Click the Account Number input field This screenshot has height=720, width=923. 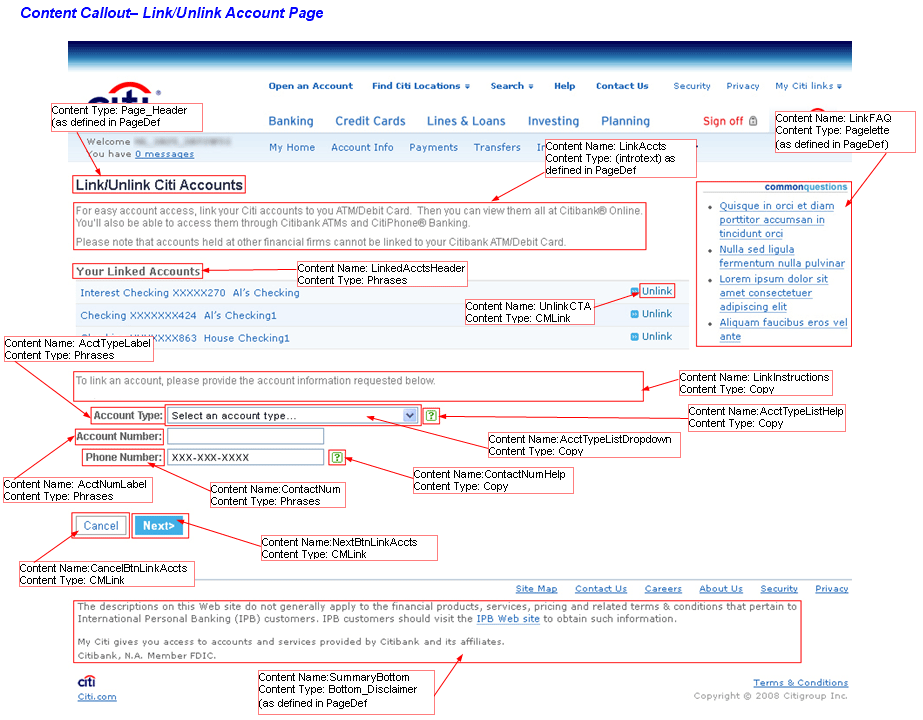[245, 436]
